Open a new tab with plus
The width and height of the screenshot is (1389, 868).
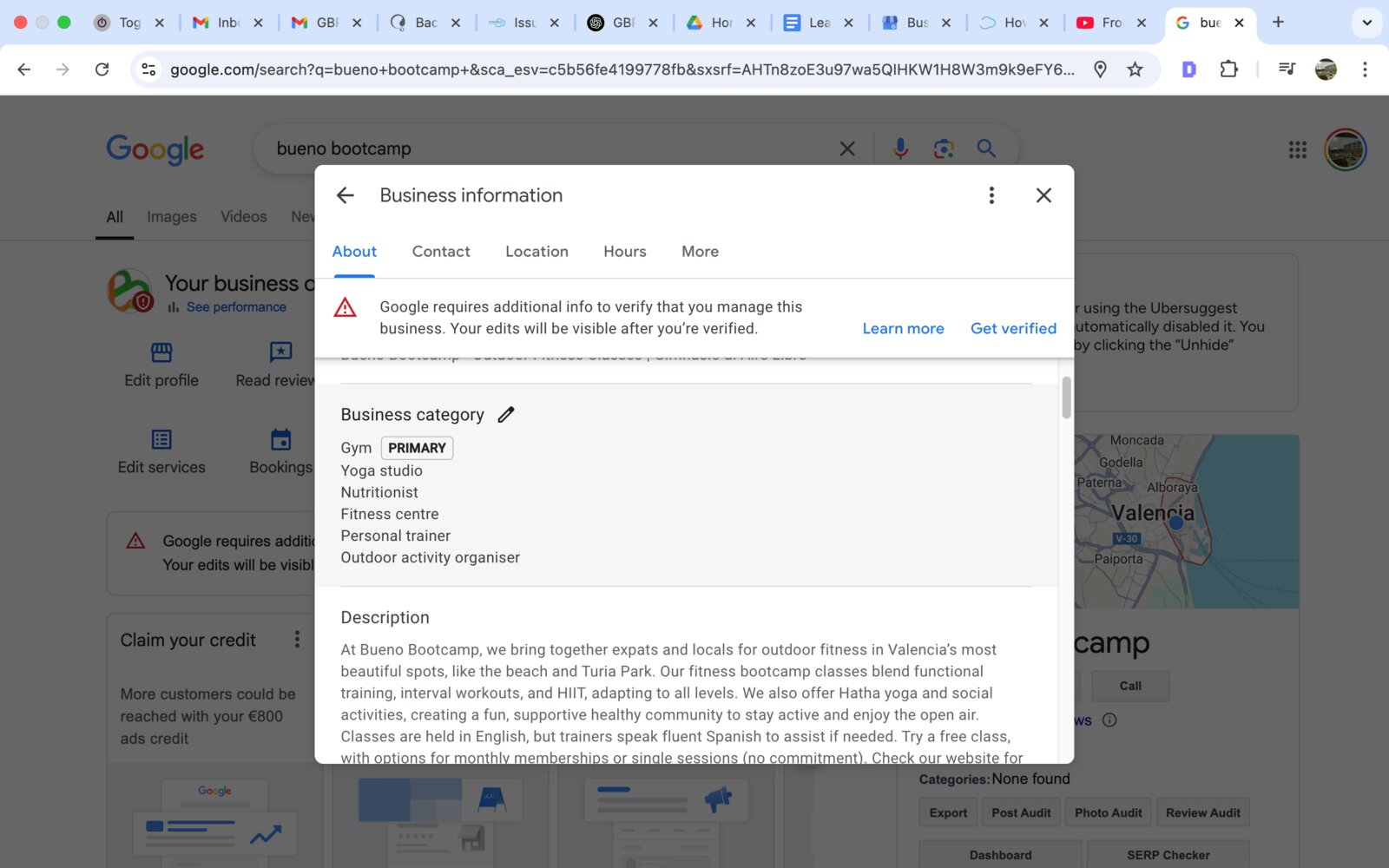[x=1278, y=23]
